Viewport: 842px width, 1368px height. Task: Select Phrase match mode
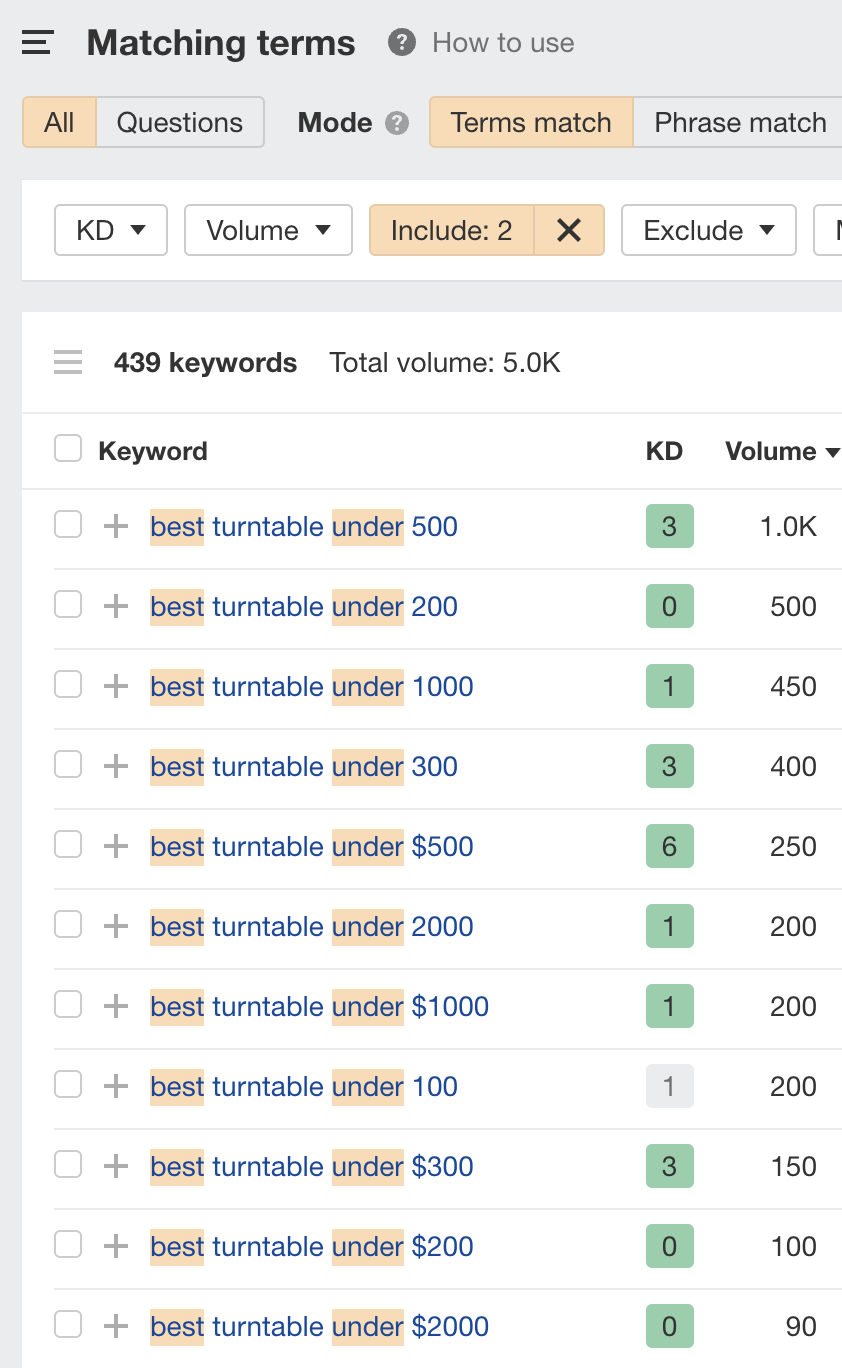[739, 122]
